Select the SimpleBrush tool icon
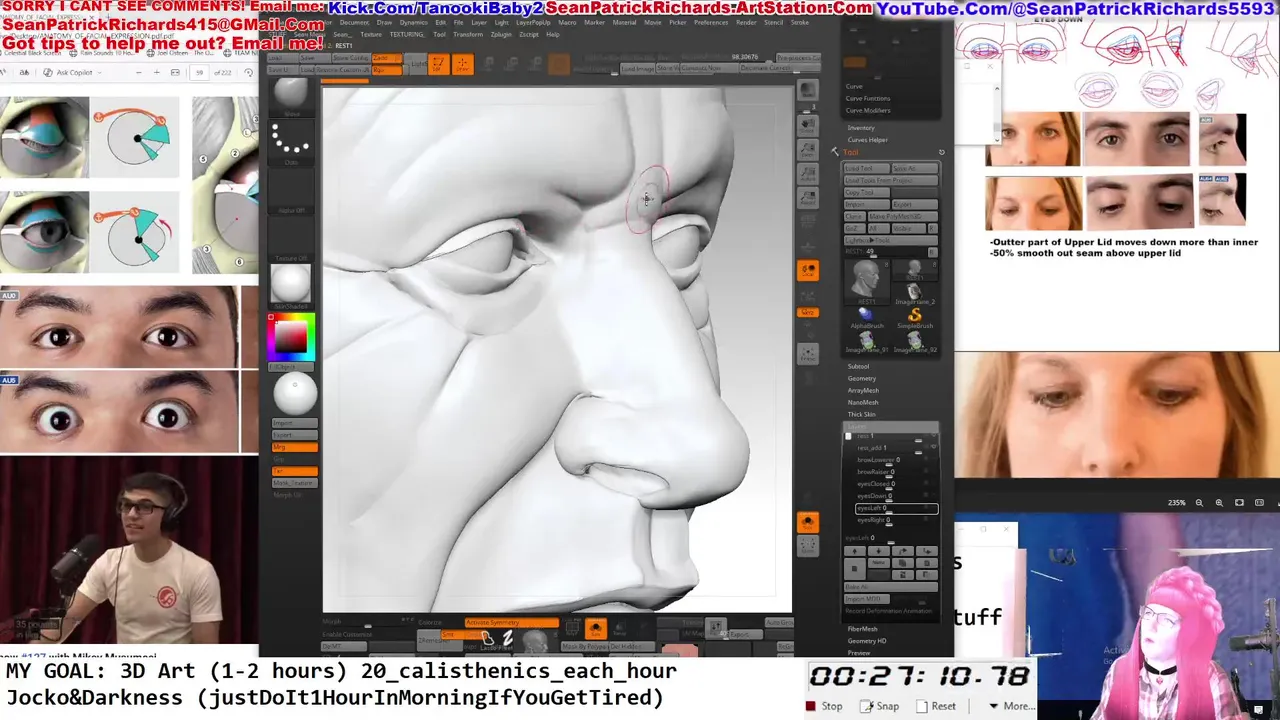This screenshot has width=1280, height=720. click(x=915, y=316)
